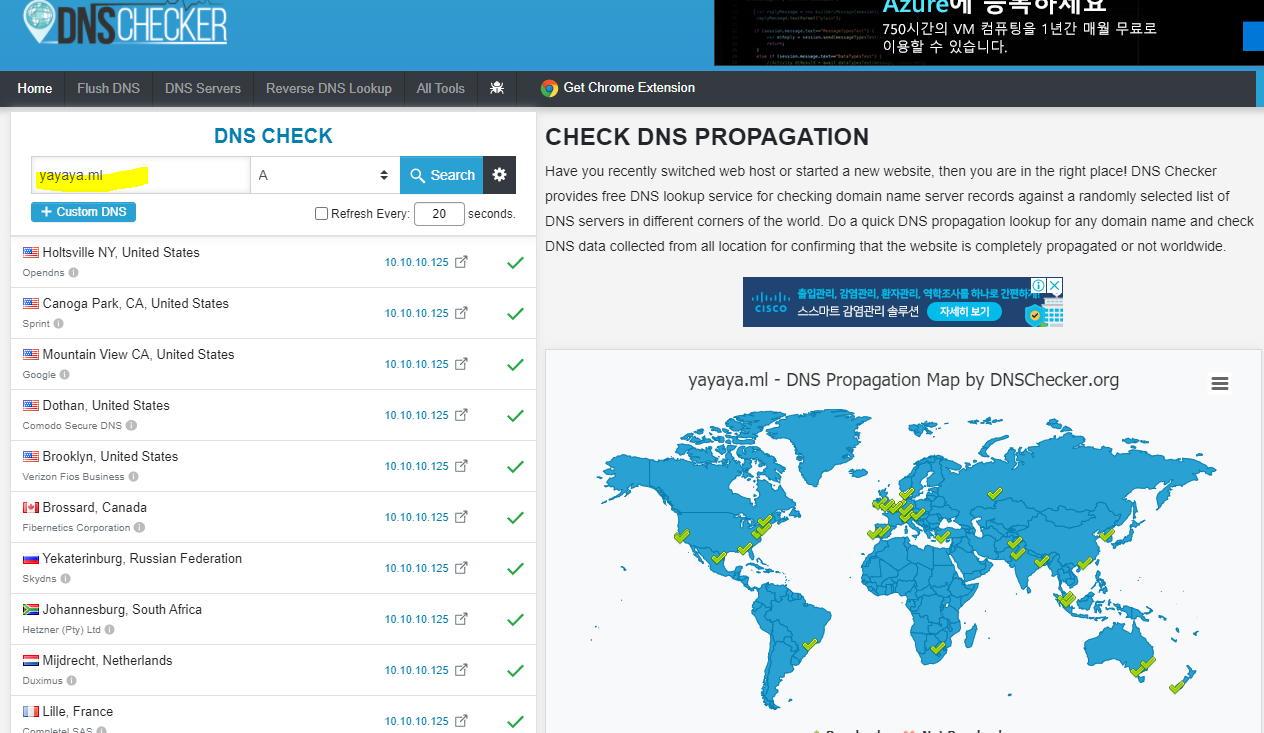Click the ad info icon on Cisco banner
Image resolution: width=1264 pixels, height=733 pixels.
click(x=1038, y=286)
